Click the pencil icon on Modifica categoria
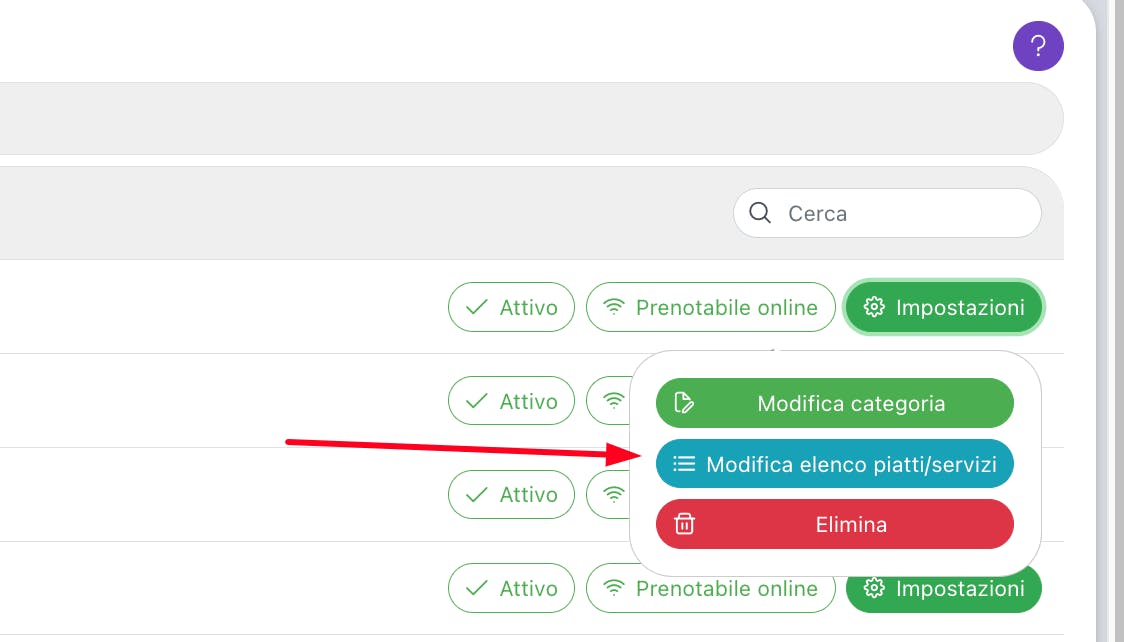This screenshot has width=1124, height=642. coord(685,403)
